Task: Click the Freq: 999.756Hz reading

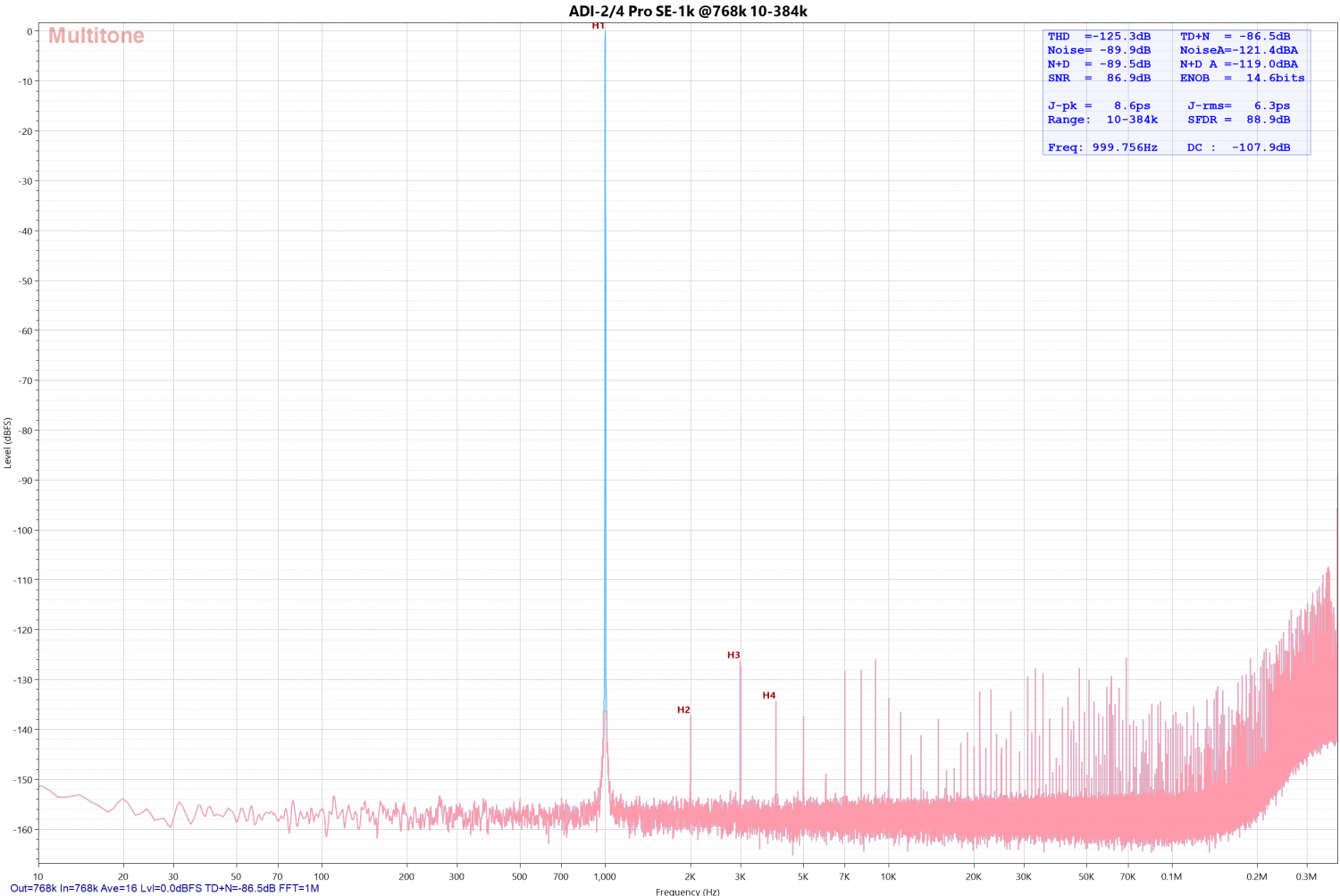Action: click(x=1102, y=147)
